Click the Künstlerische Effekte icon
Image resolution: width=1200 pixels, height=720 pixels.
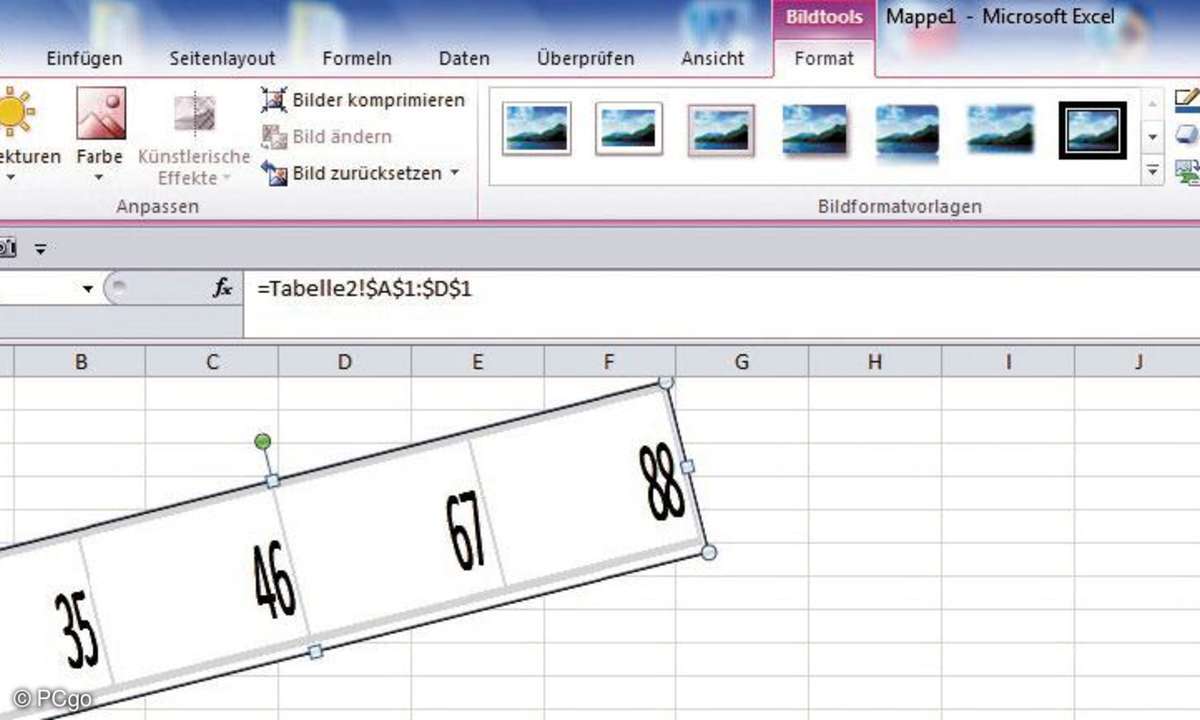(x=194, y=114)
